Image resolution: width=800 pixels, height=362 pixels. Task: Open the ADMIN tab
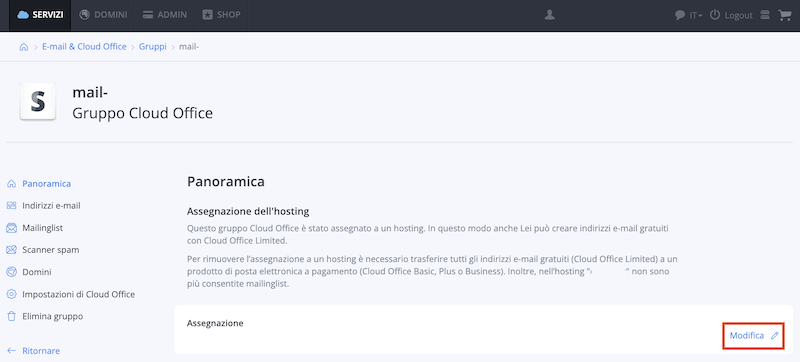pos(165,15)
